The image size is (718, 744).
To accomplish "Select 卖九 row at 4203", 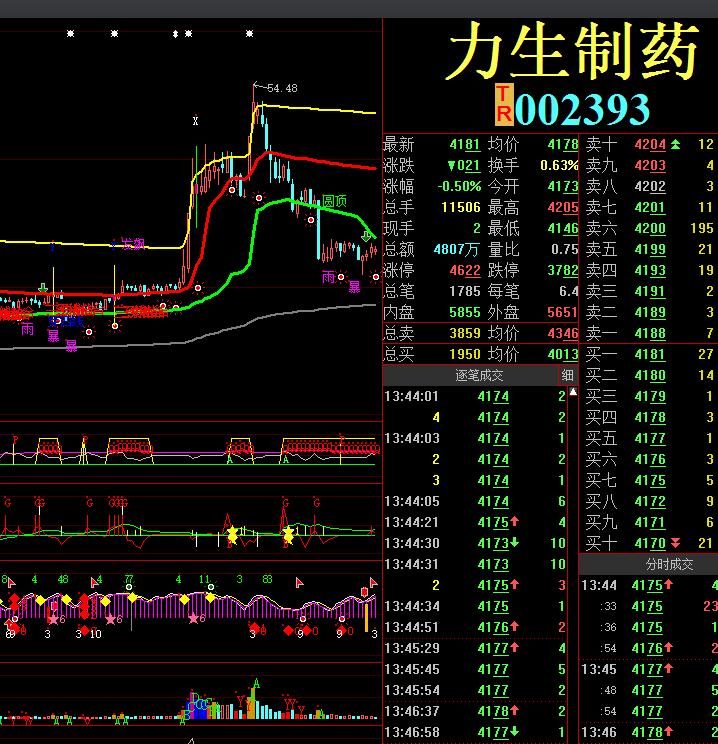I will point(649,166).
